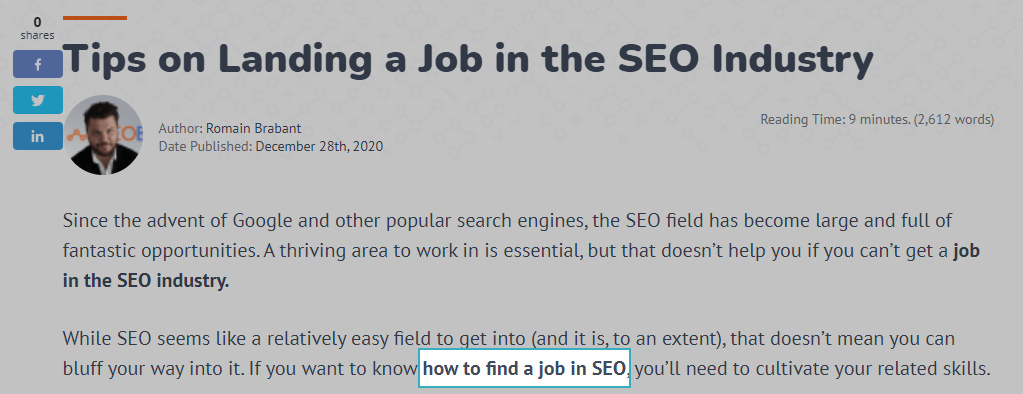1023x394 pixels.
Task: Click the 'Reading Time: 9 minutes' text
Action: 834,119
